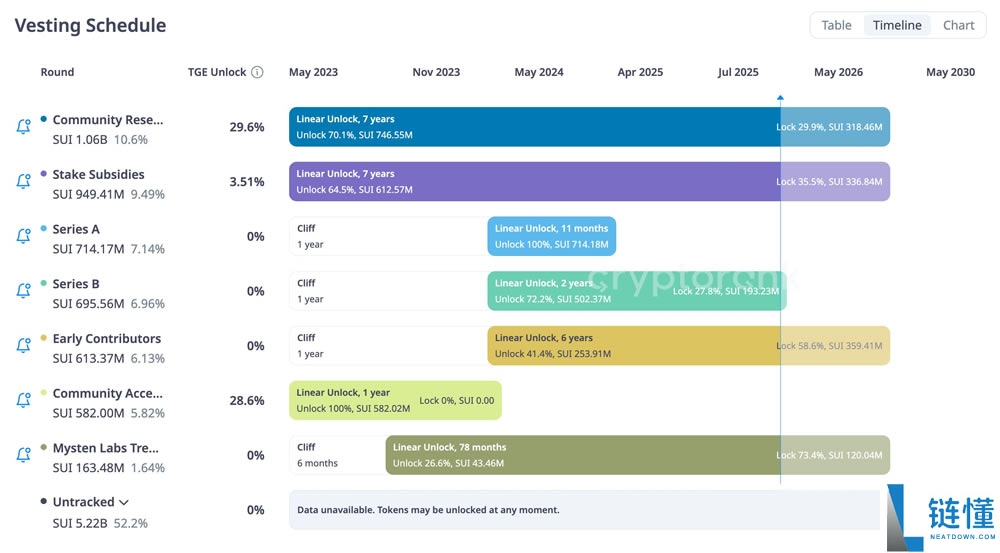
Task: Click the Stake Subsidies round name
Action: [x=98, y=175]
